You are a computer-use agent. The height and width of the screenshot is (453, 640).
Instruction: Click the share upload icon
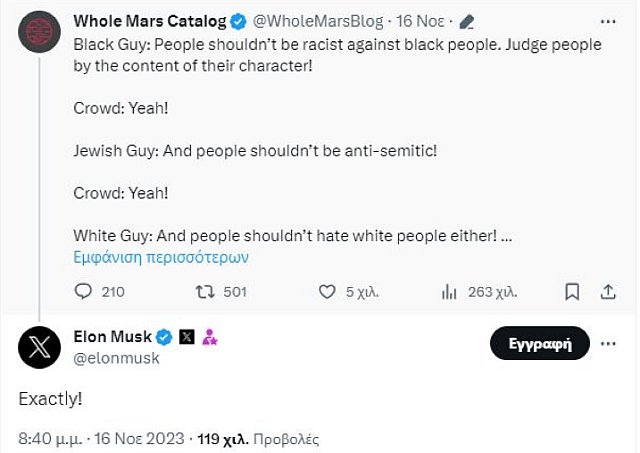point(608,291)
